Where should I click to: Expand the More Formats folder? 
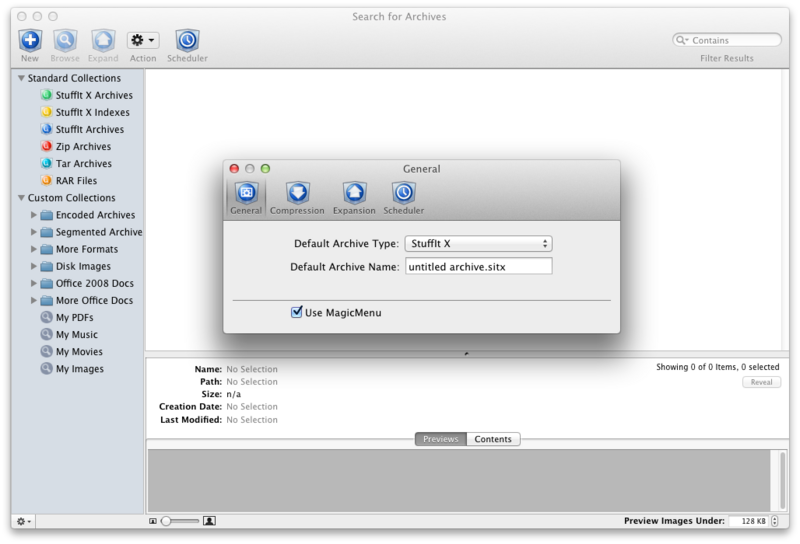pos(34,249)
